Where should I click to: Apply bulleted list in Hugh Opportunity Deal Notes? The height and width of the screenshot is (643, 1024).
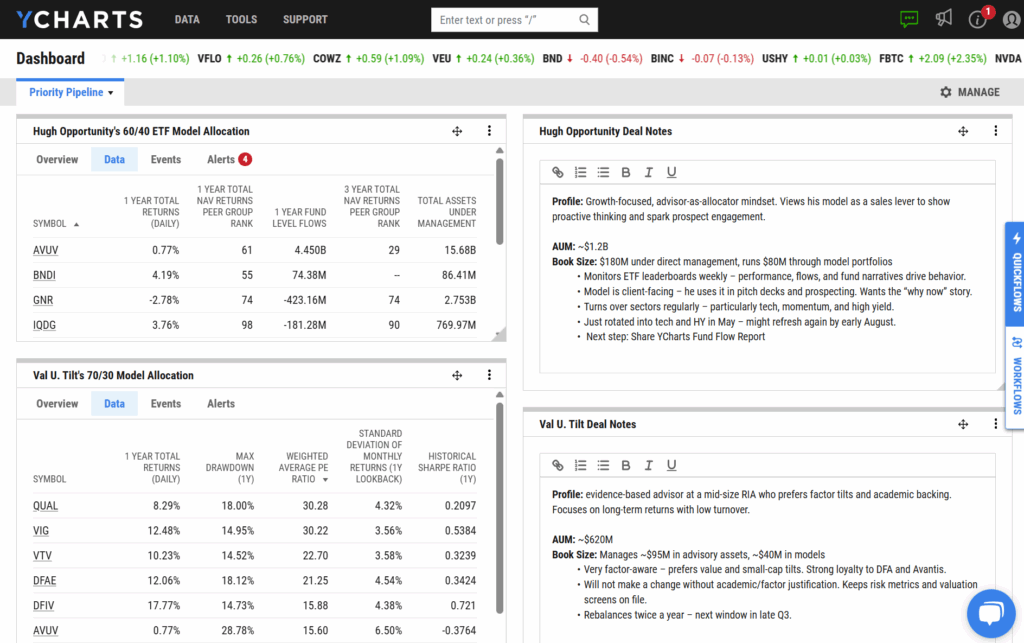pos(603,172)
